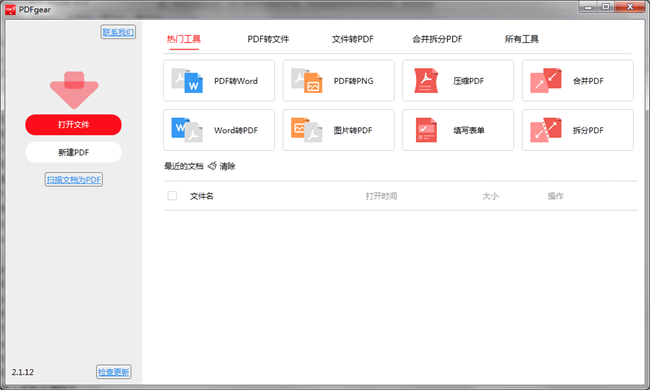Click the 图片转PDF tool icon
This screenshot has width=650, height=390.
click(x=307, y=130)
